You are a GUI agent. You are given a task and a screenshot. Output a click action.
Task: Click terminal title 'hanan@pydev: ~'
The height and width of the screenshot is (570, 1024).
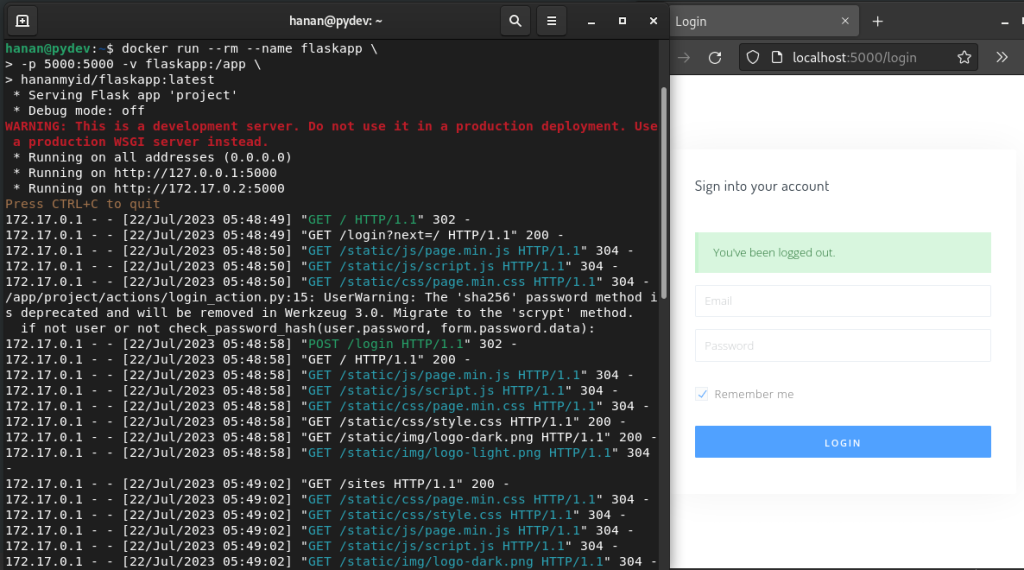pos(336,21)
